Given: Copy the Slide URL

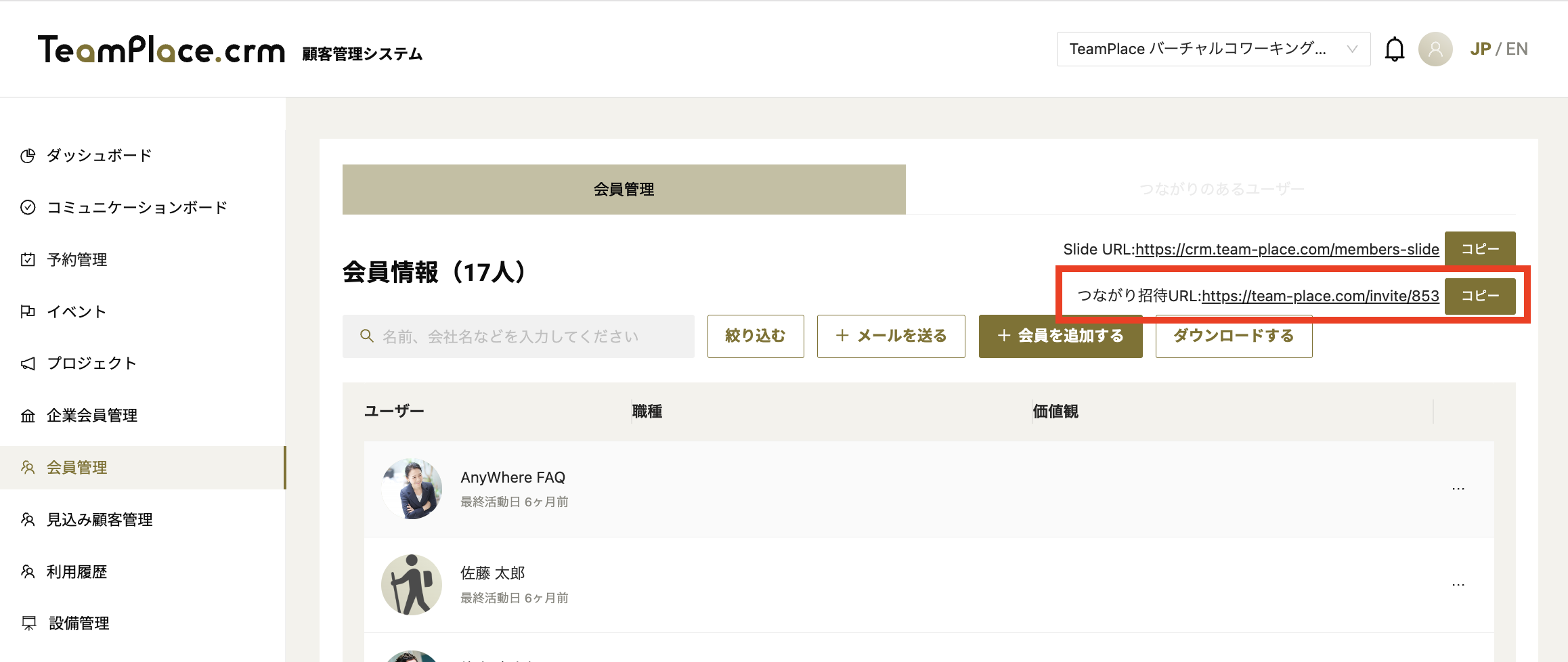Looking at the screenshot, I should point(1480,249).
